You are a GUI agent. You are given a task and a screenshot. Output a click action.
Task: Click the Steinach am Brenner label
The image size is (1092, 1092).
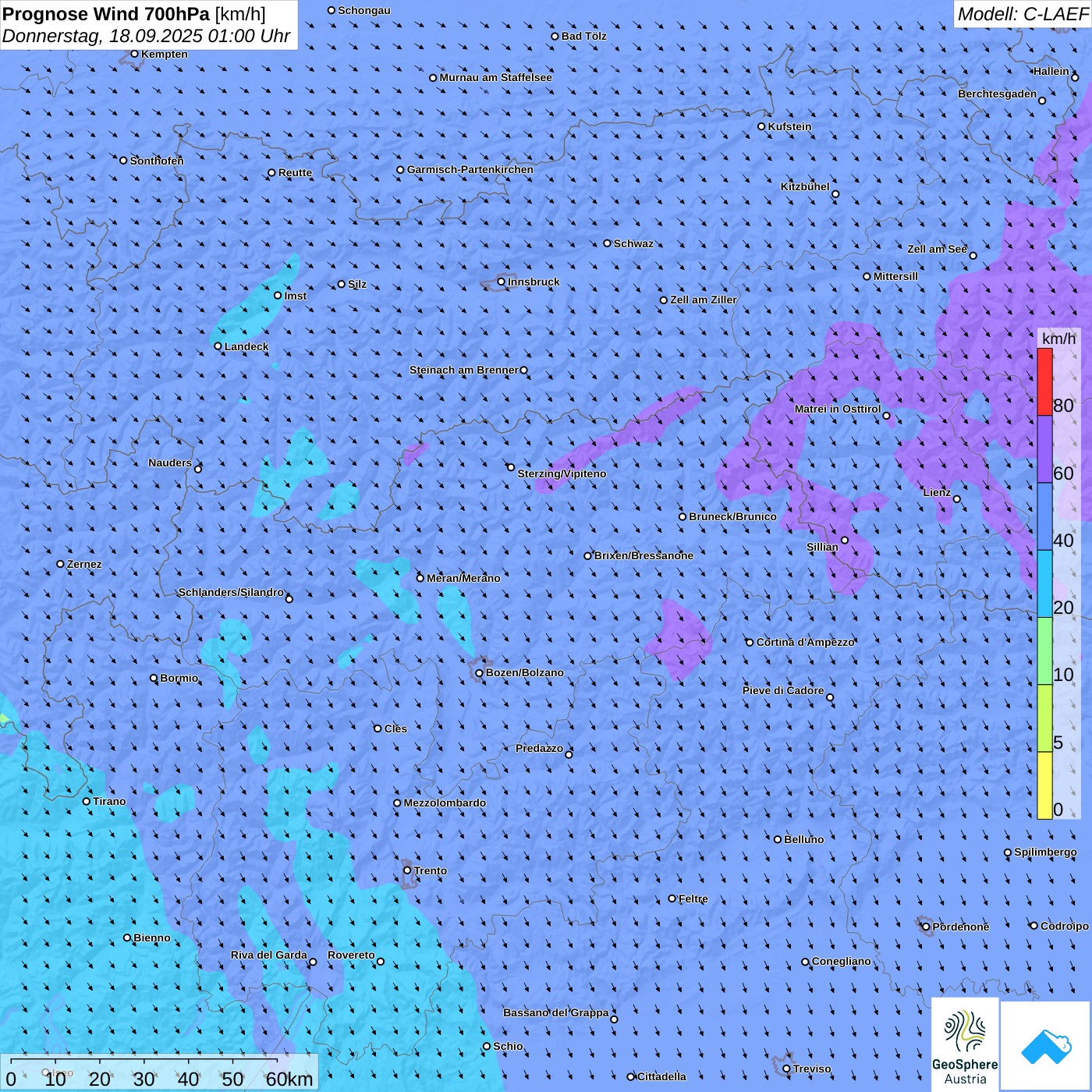tap(464, 370)
